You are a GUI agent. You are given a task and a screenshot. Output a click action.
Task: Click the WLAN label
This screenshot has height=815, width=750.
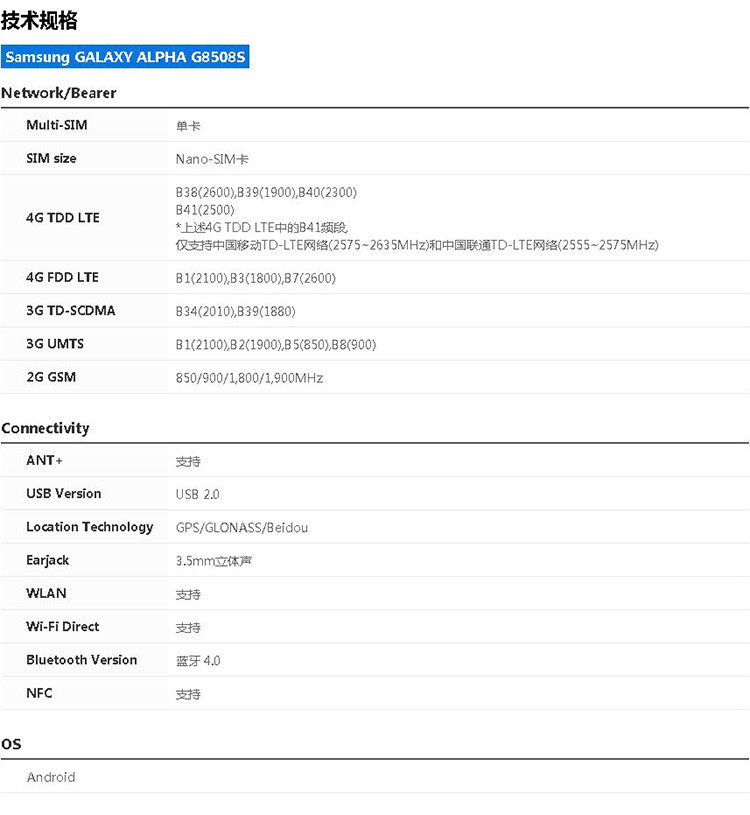pyautogui.click(x=46, y=593)
